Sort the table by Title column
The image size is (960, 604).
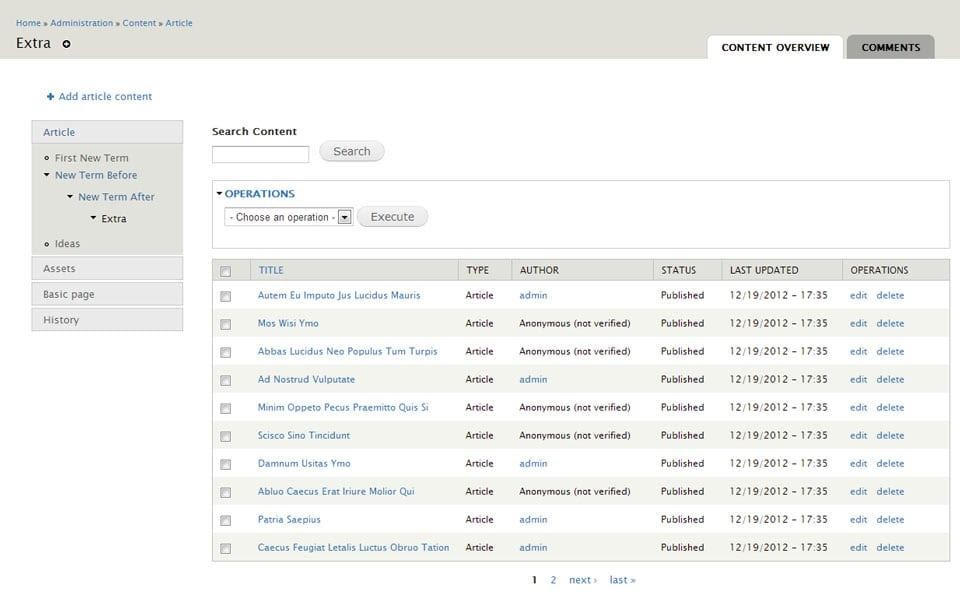271,270
